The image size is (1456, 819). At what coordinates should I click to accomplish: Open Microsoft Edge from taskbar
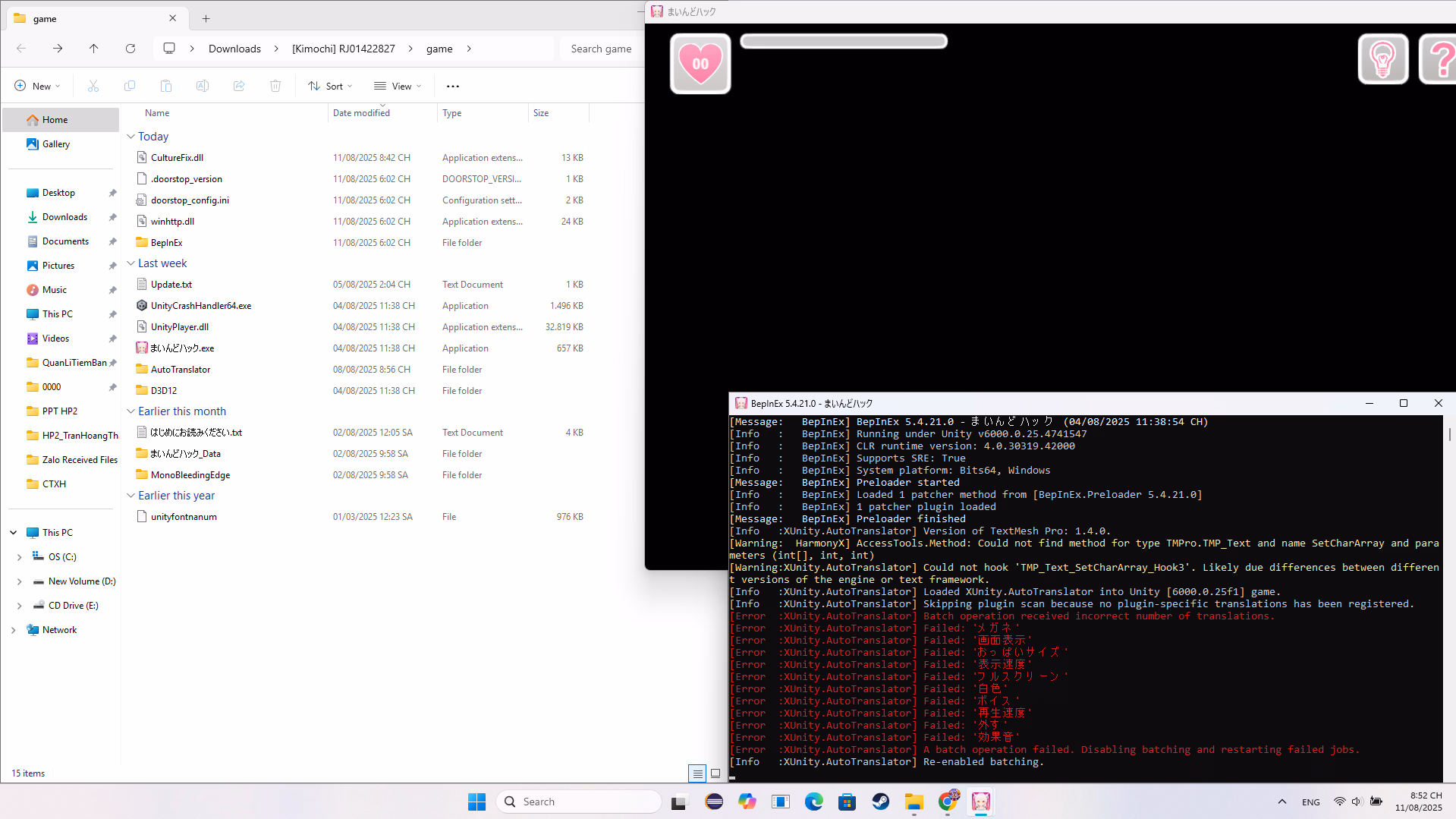tap(813, 802)
